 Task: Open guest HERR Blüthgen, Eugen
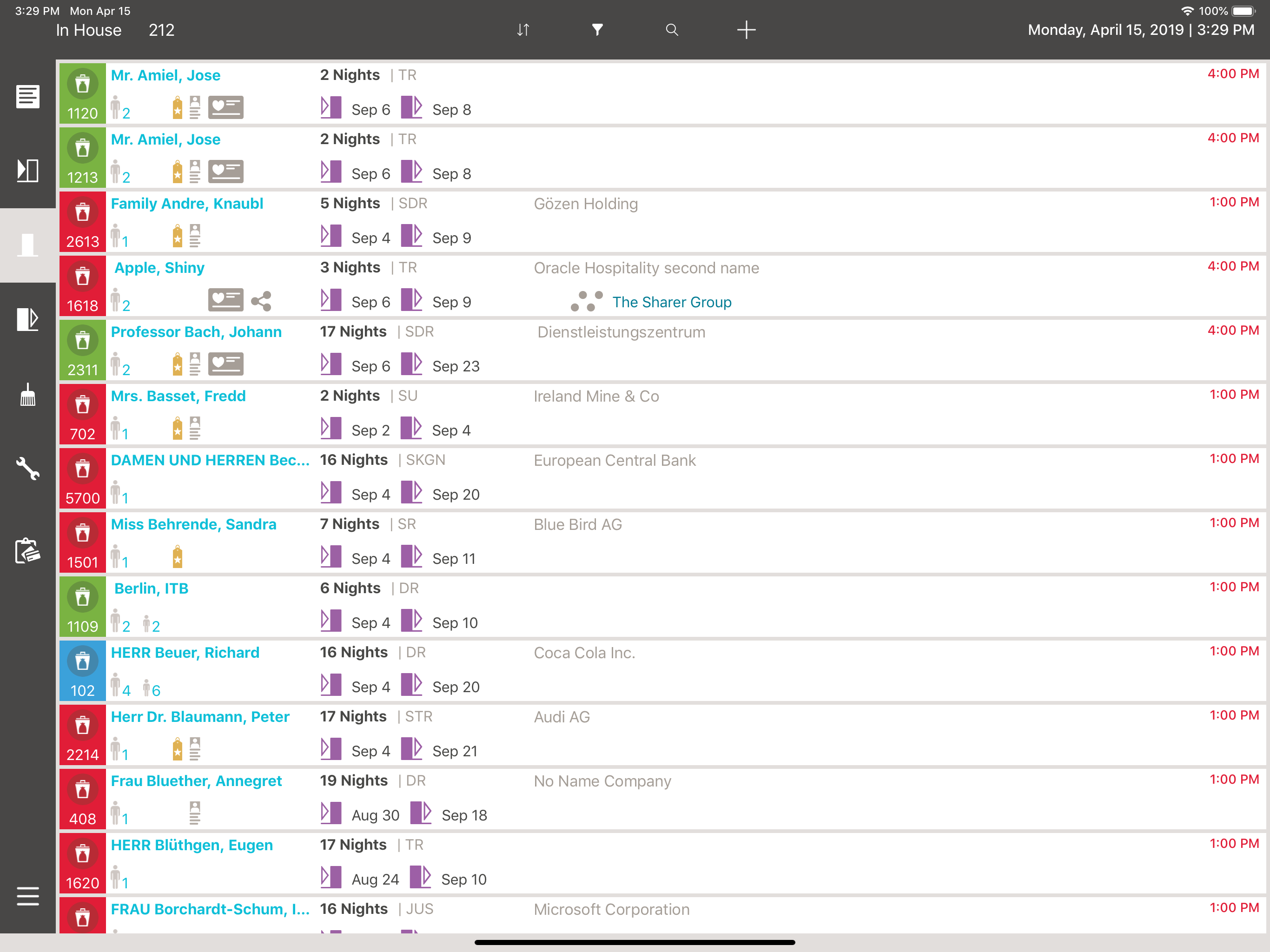192,845
